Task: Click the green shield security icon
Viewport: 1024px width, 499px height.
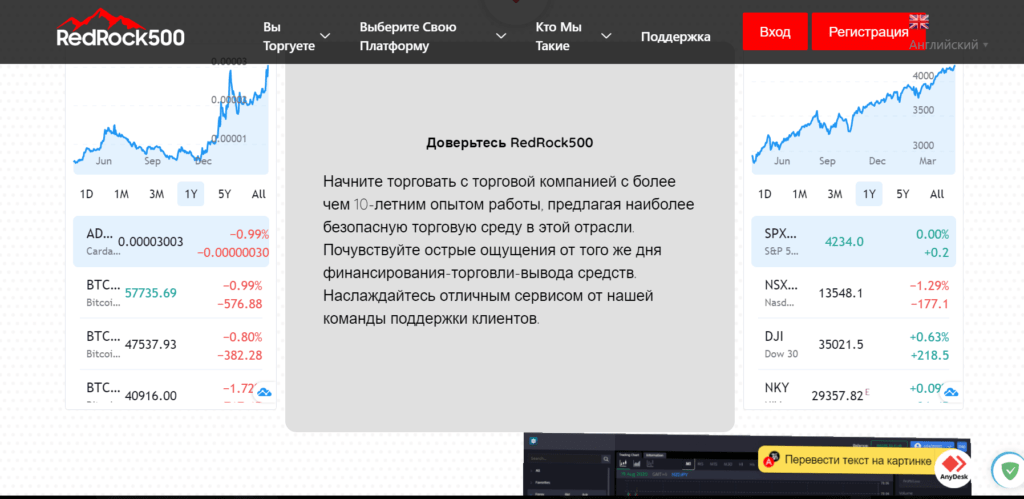Action: click(x=1010, y=469)
